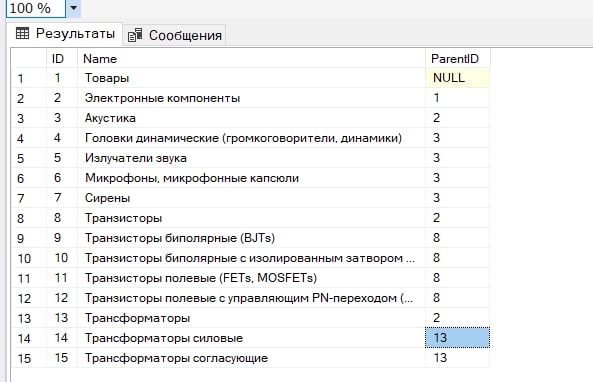Screen dimensions: 593x382
Task: Click ID cell with value 6
Action: pos(62,178)
